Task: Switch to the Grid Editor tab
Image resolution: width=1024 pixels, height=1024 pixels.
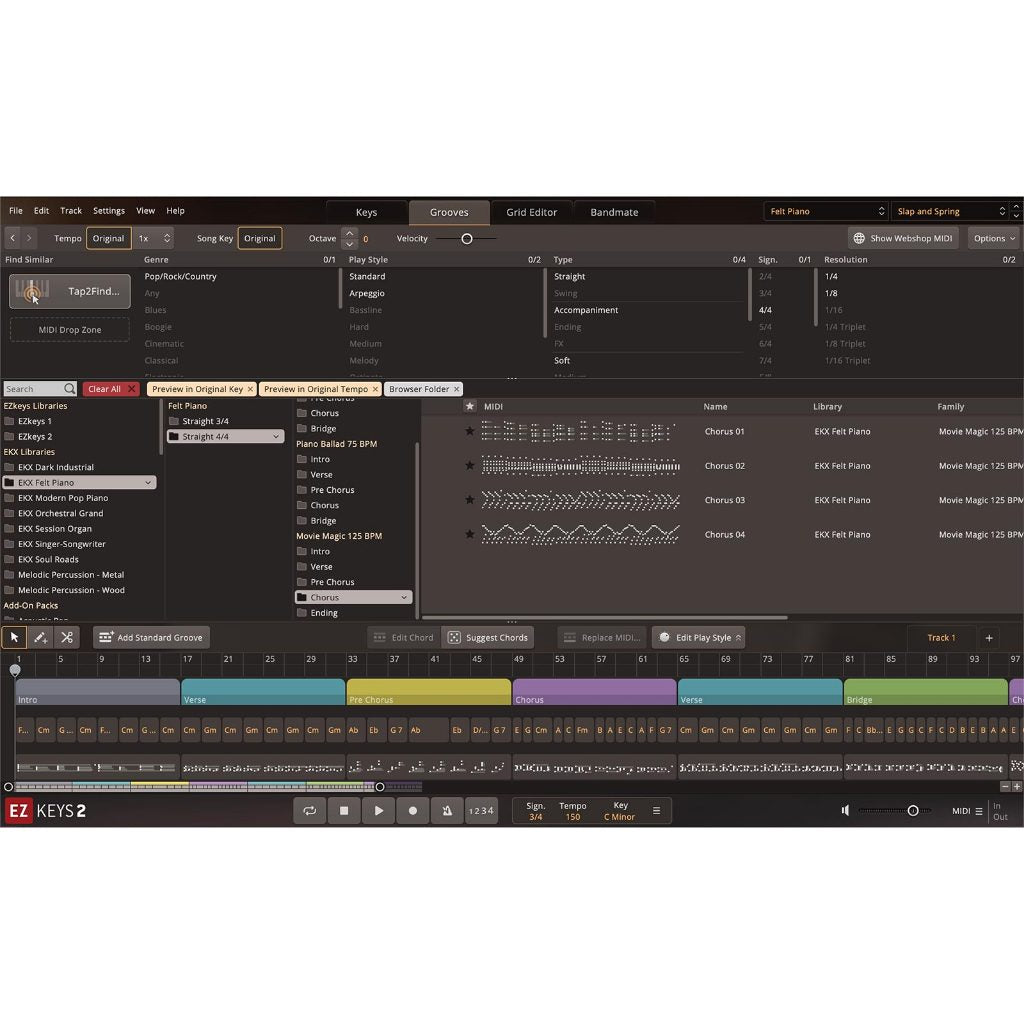Action: (532, 212)
